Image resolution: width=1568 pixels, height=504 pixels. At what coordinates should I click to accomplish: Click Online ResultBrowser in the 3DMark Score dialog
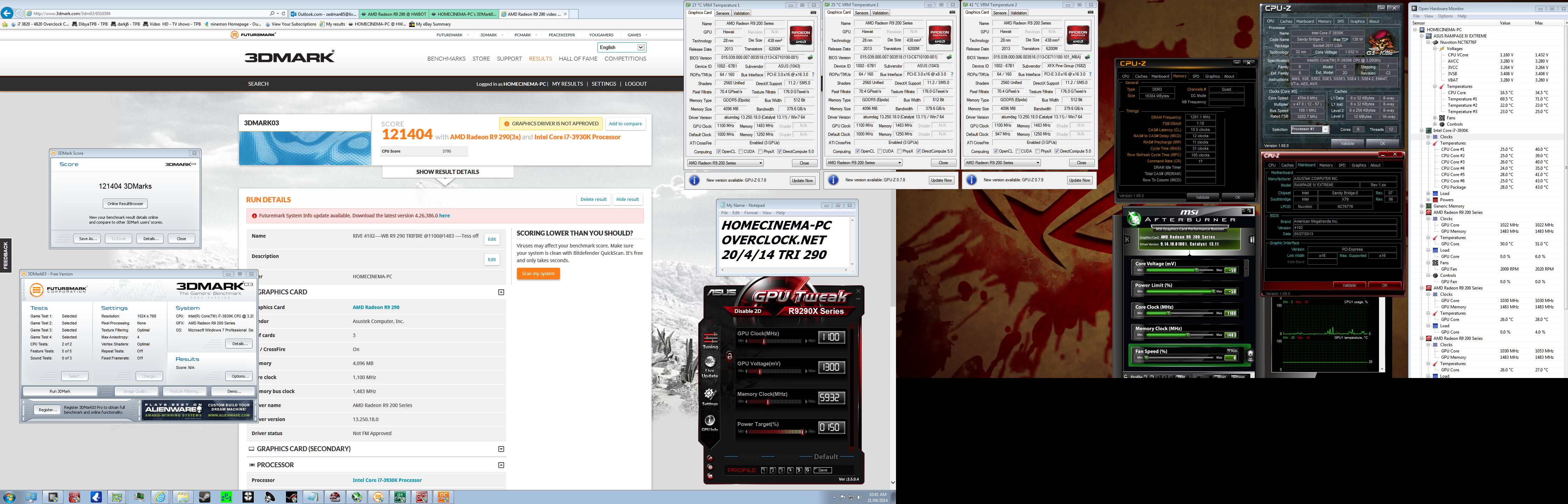(125, 204)
